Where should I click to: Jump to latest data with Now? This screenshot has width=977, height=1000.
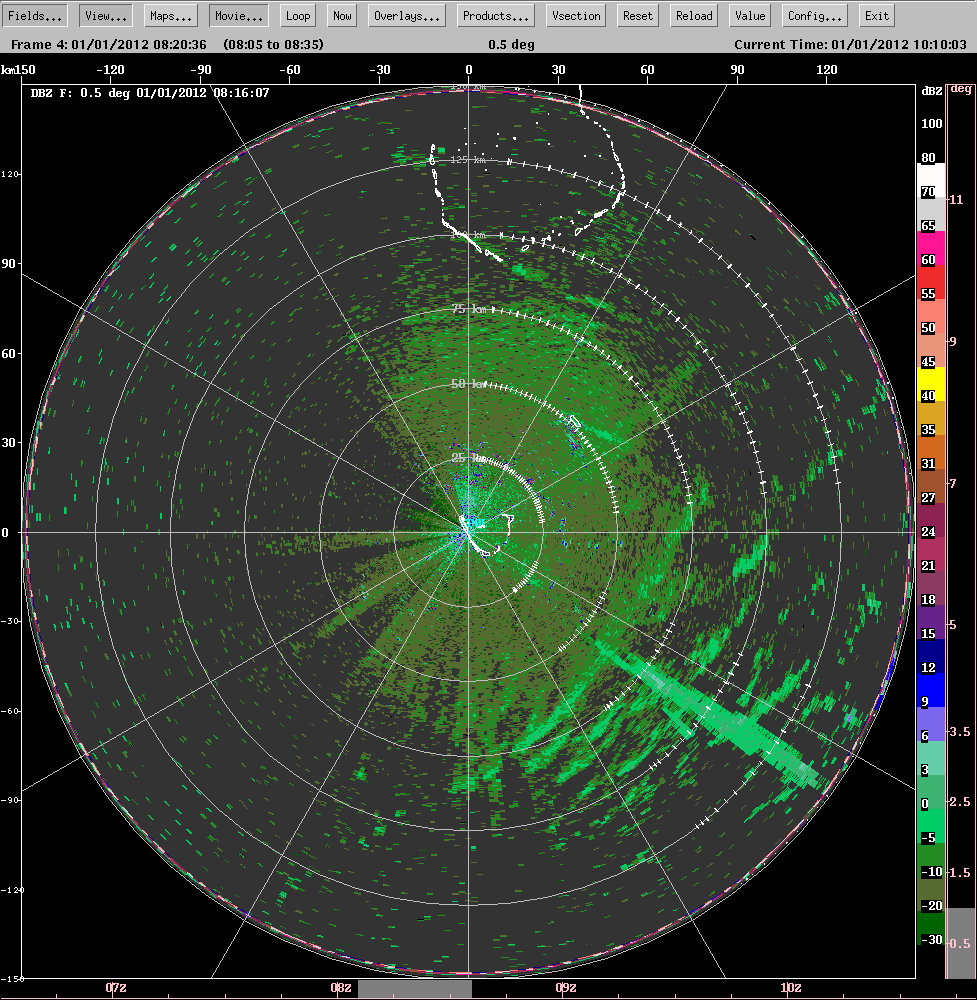pos(341,15)
